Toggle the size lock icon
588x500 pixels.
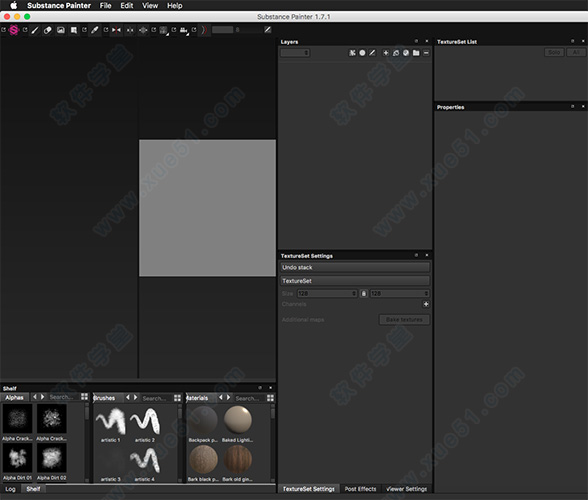364,293
